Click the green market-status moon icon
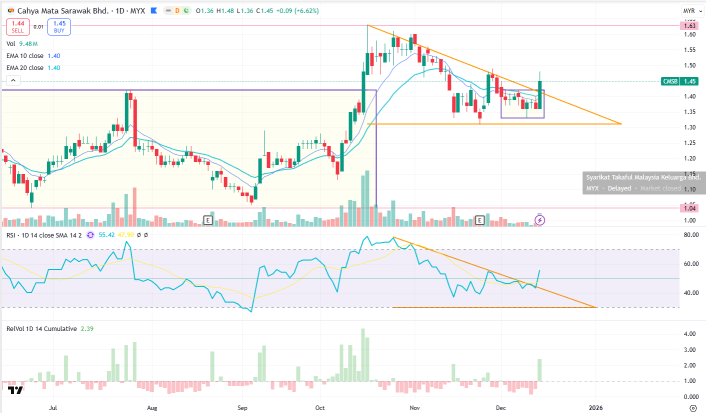 point(185,10)
